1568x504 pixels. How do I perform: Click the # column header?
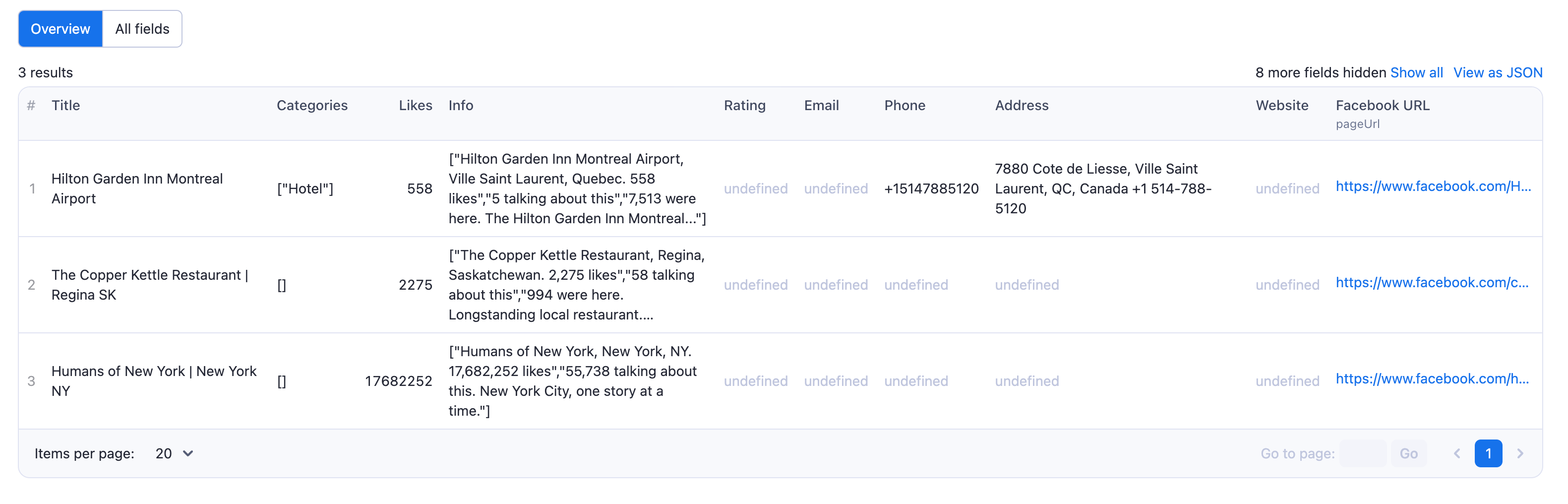point(31,105)
